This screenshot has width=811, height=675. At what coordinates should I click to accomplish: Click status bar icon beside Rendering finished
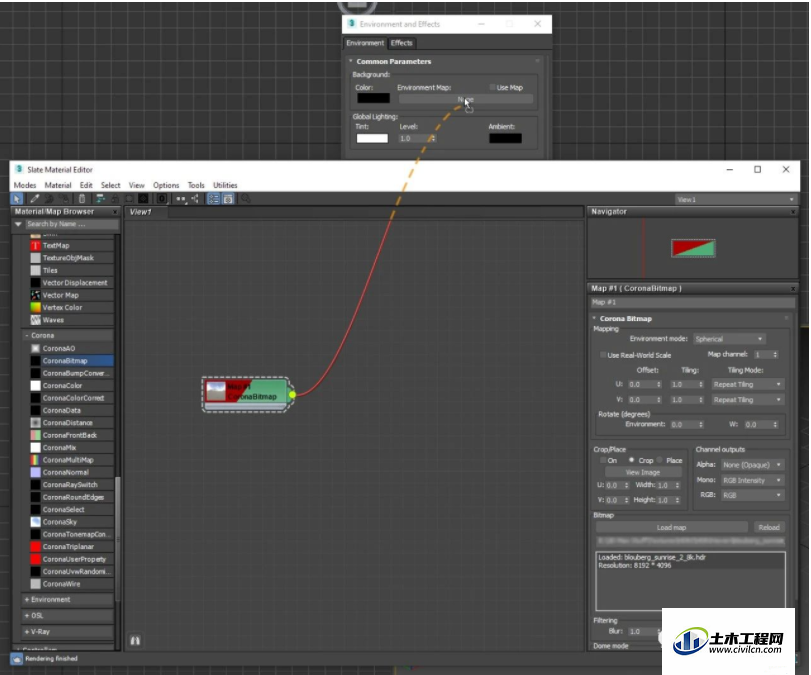(x=17, y=659)
